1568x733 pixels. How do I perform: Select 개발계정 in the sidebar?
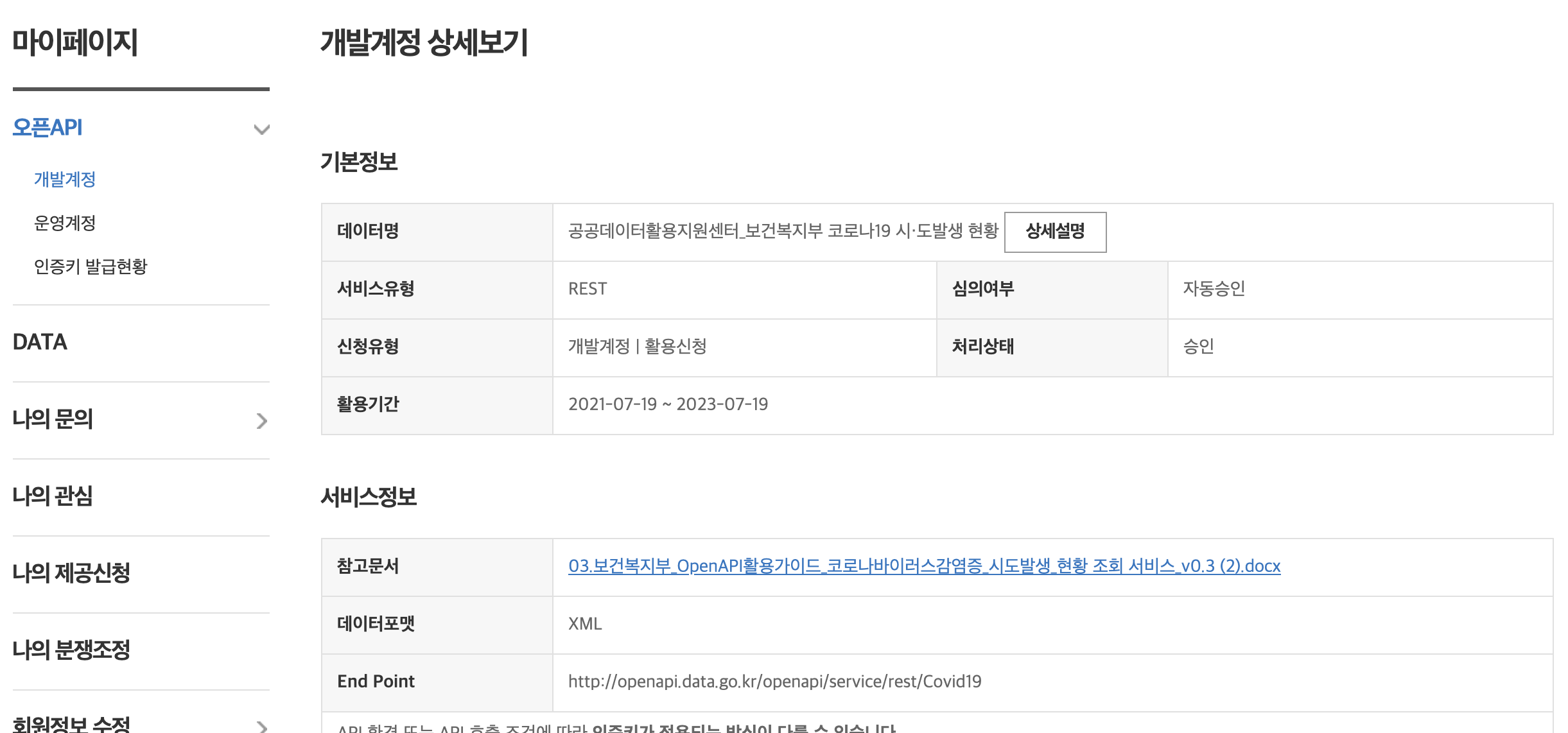pos(65,179)
